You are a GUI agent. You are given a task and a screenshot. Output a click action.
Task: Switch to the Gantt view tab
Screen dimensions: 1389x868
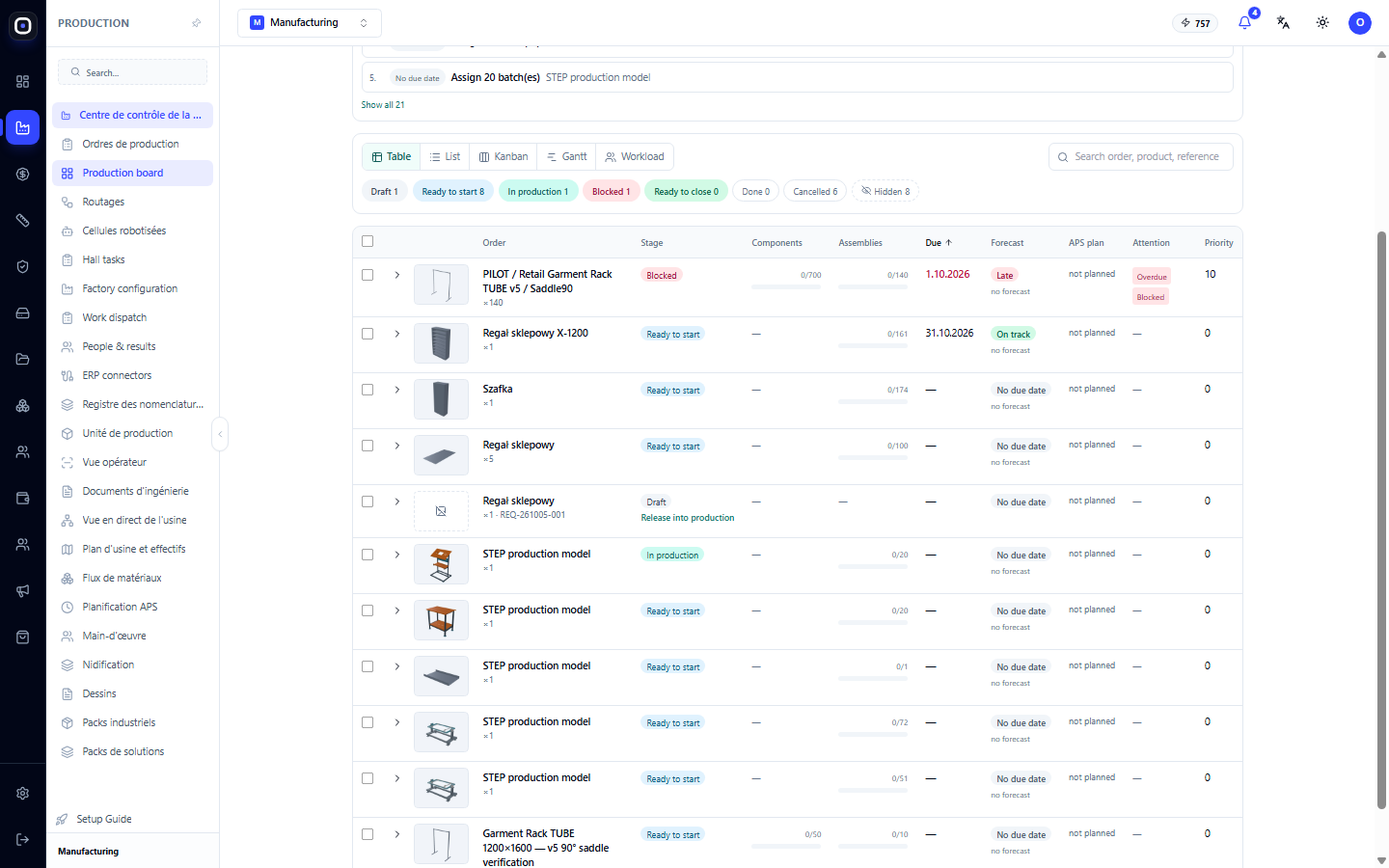(567, 156)
